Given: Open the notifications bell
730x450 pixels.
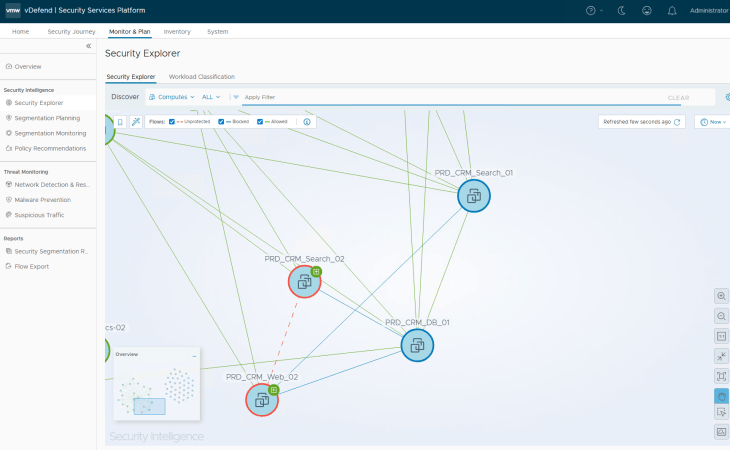Looking at the screenshot, I should 671,10.
